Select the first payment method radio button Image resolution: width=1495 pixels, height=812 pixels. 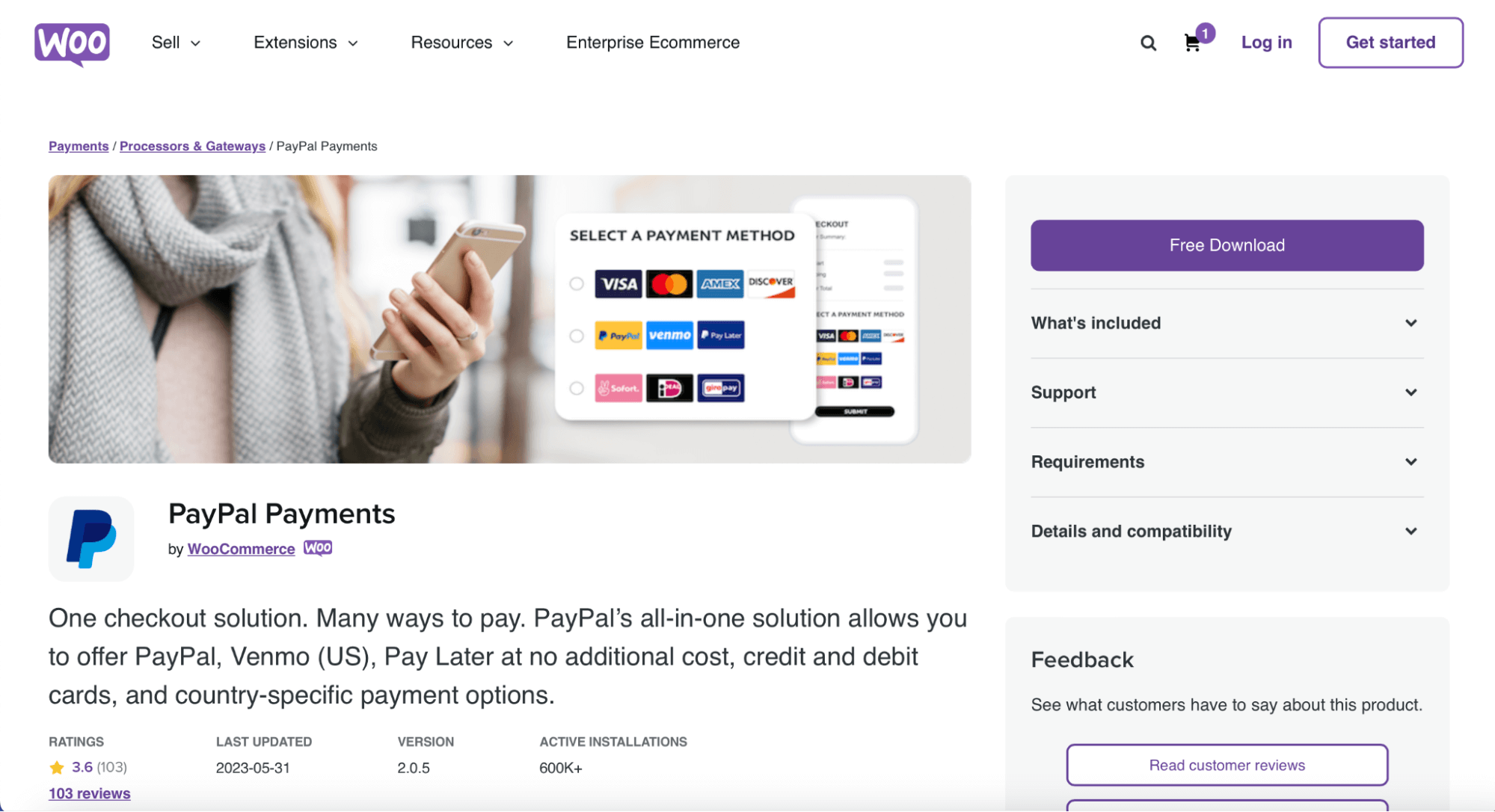576,283
